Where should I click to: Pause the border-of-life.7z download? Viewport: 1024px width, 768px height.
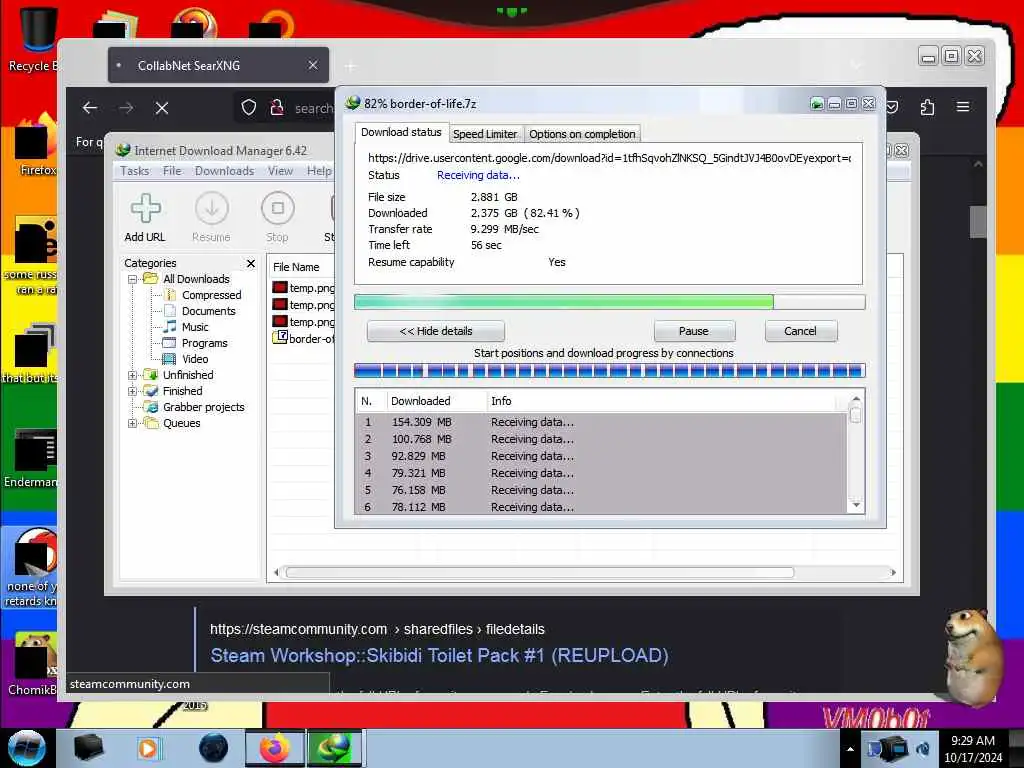[x=694, y=331]
